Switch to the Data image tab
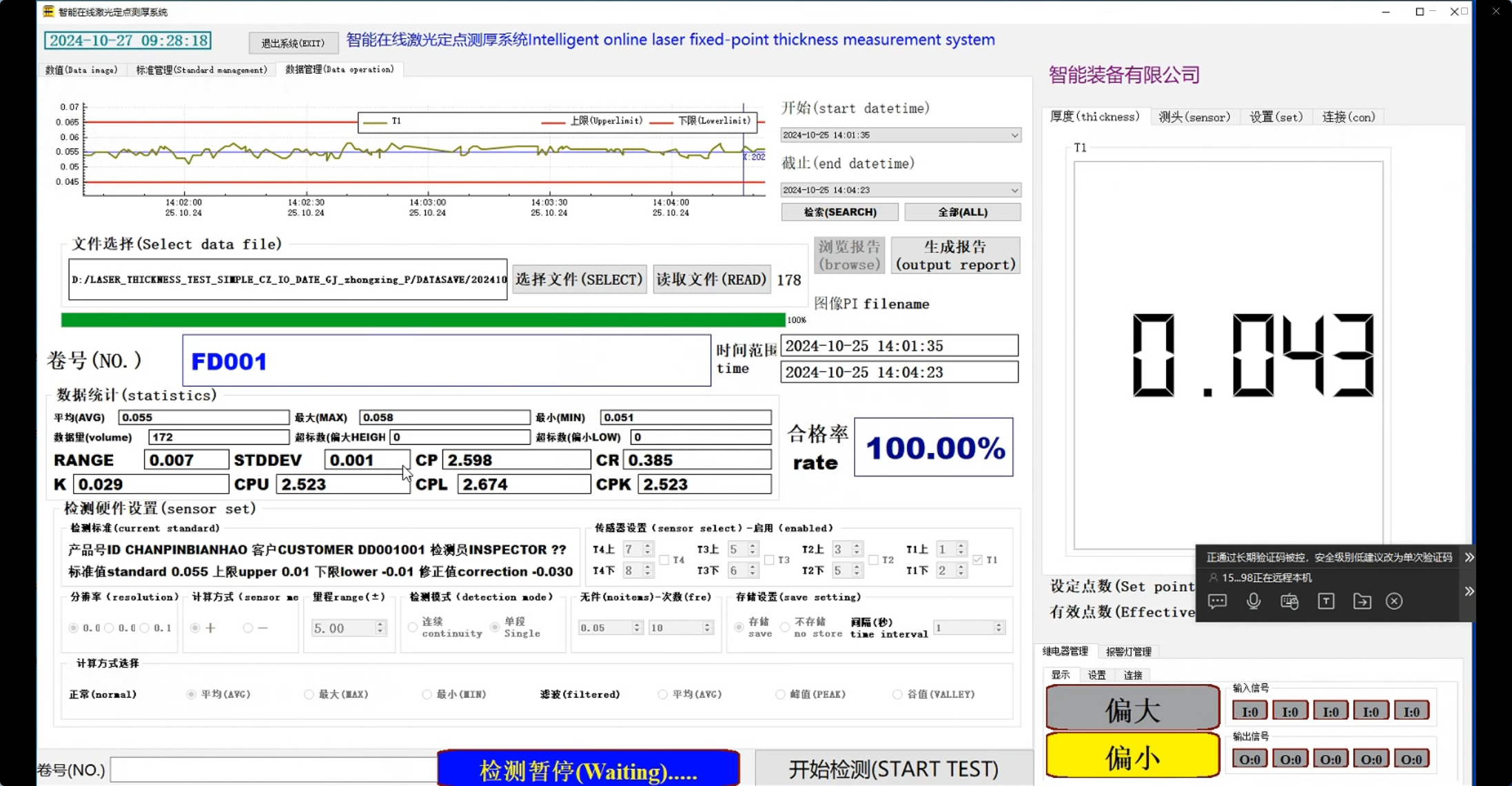 (81, 70)
